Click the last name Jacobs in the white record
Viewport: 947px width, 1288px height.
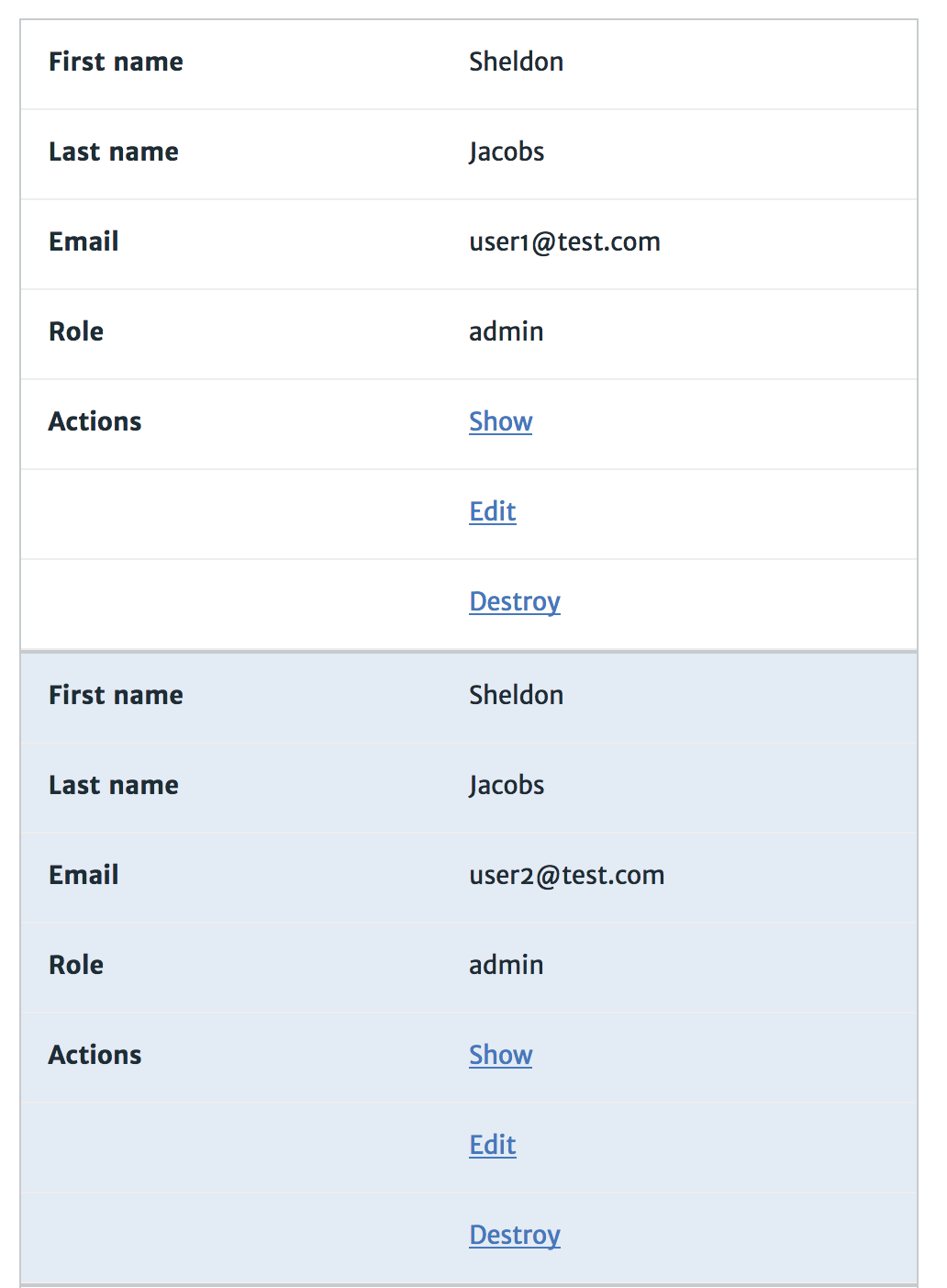click(507, 151)
